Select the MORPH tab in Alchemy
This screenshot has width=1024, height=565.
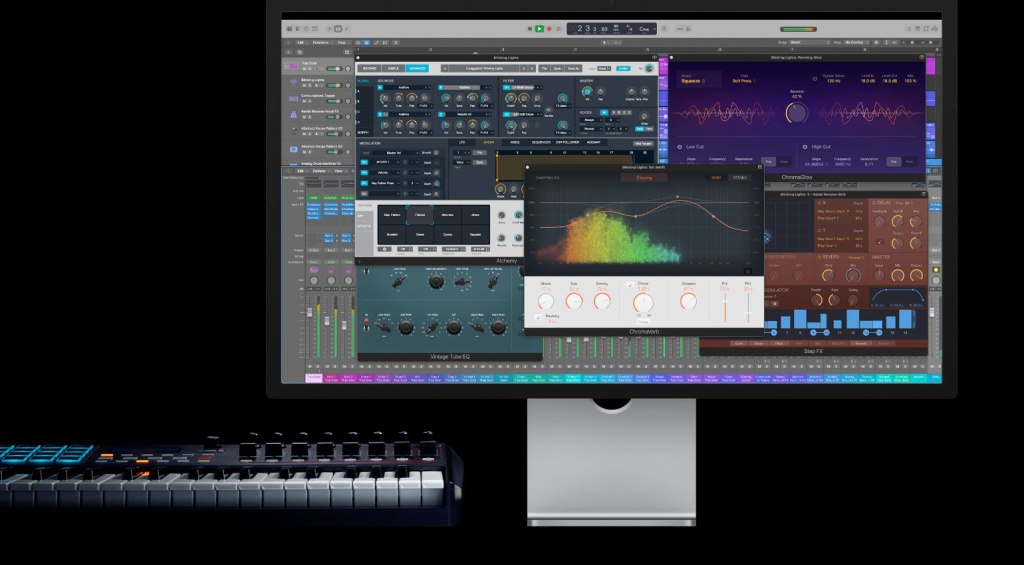point(364,133)
